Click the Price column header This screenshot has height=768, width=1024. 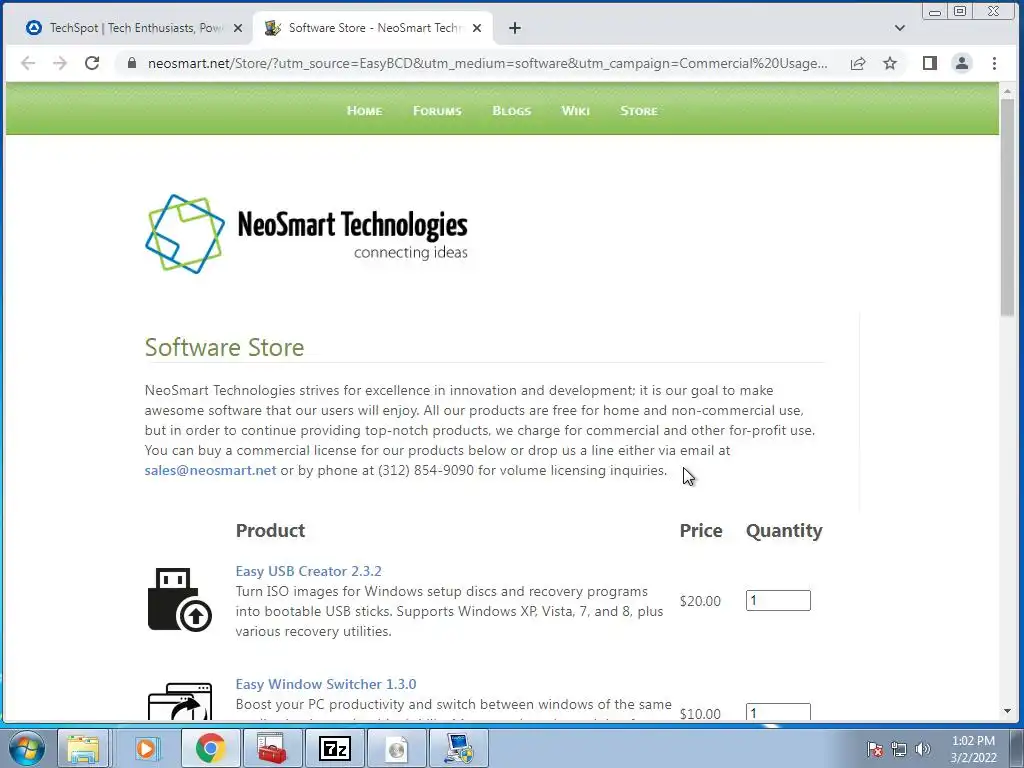[701, 531]
